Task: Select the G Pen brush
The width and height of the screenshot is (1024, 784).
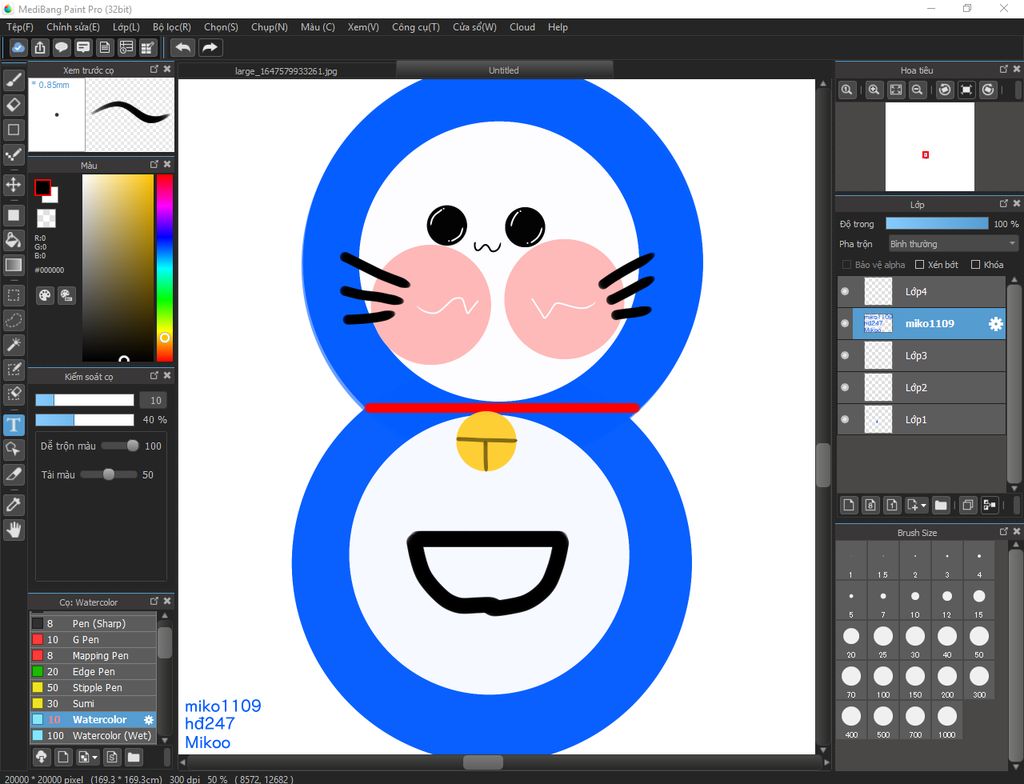Action: coord(93,640)
